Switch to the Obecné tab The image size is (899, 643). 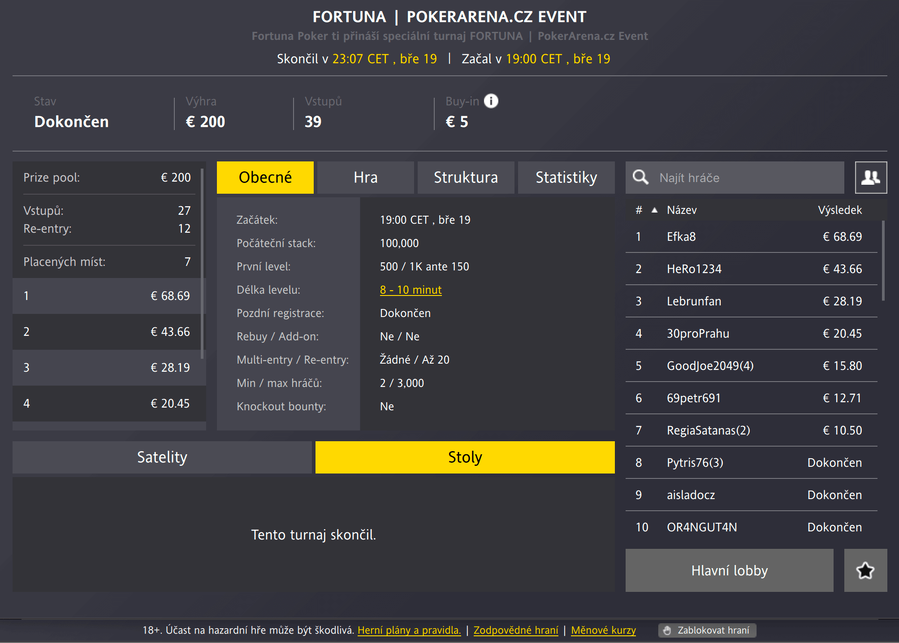[265, 177]
